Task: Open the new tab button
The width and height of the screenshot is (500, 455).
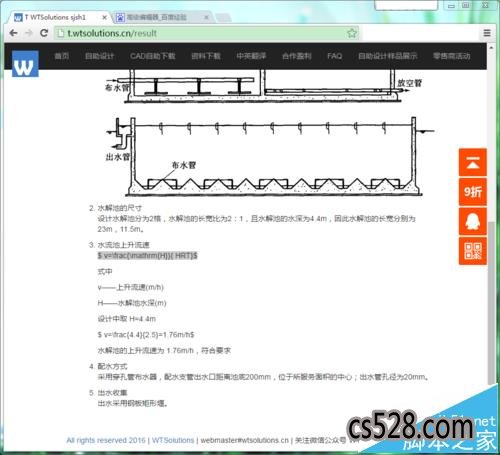Action: pos(223,17)
